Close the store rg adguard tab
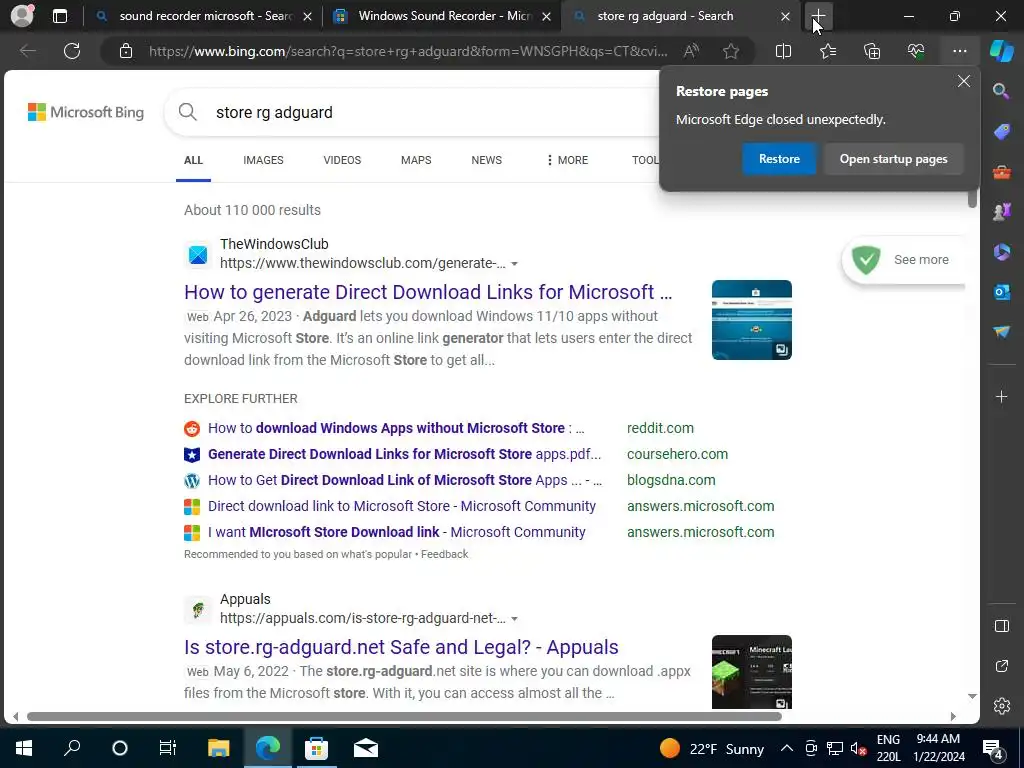1024x768 pixels. (785, 16)
